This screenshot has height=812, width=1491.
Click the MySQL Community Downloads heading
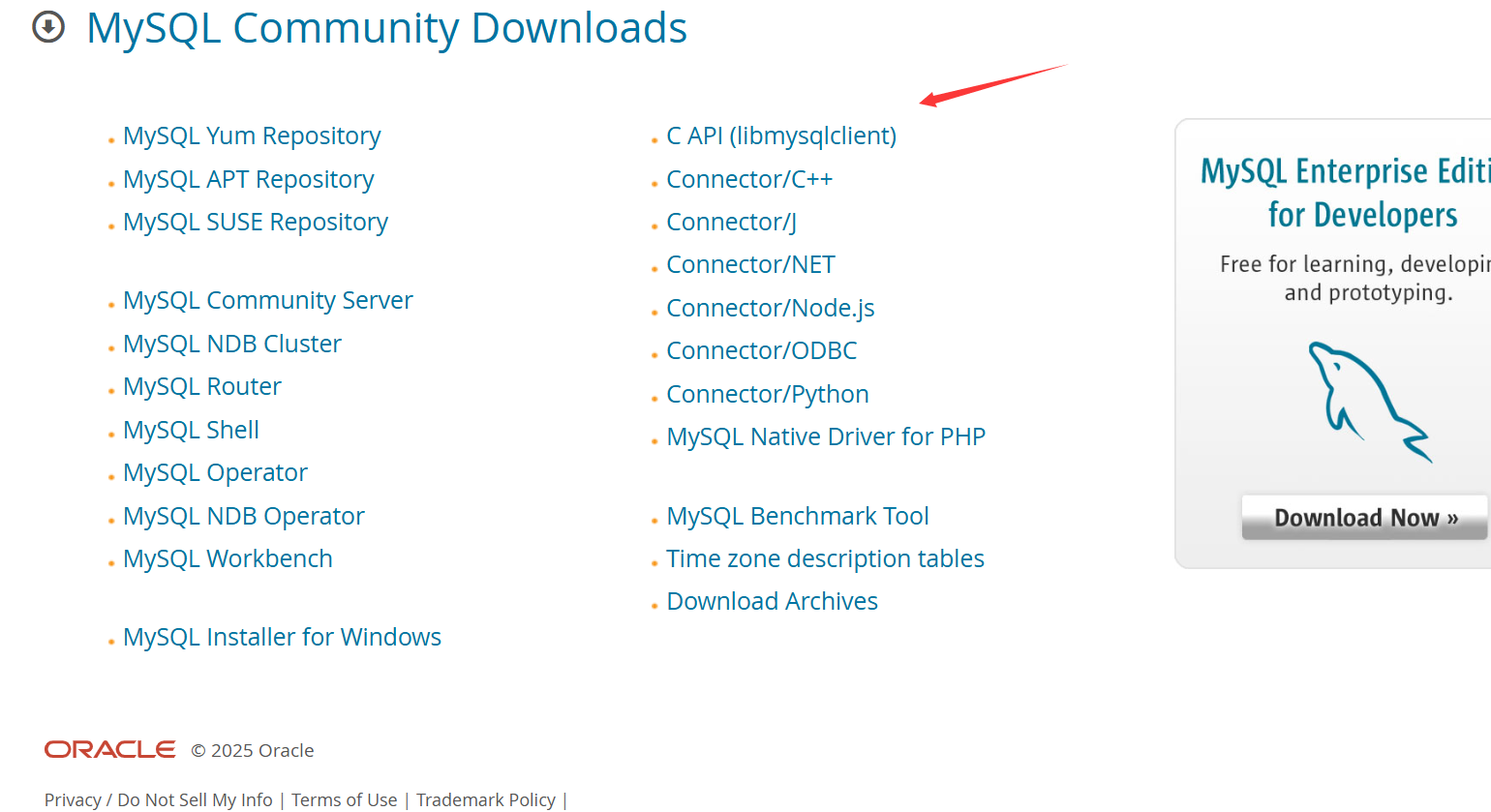coord(387,28)
